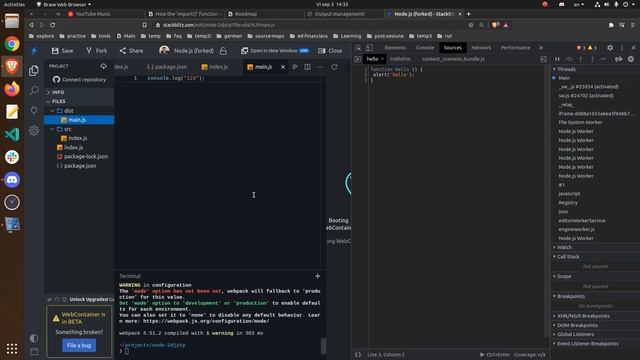Run snippet with Ctrl+Enter button
640x360 pixels.
(x=495, y=355)
